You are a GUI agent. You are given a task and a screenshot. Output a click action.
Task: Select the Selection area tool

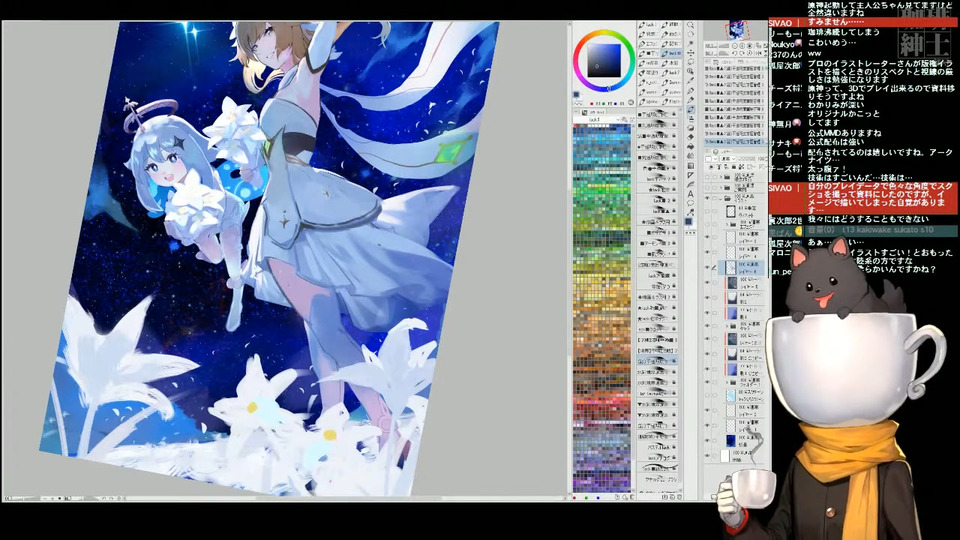(691, 62)
